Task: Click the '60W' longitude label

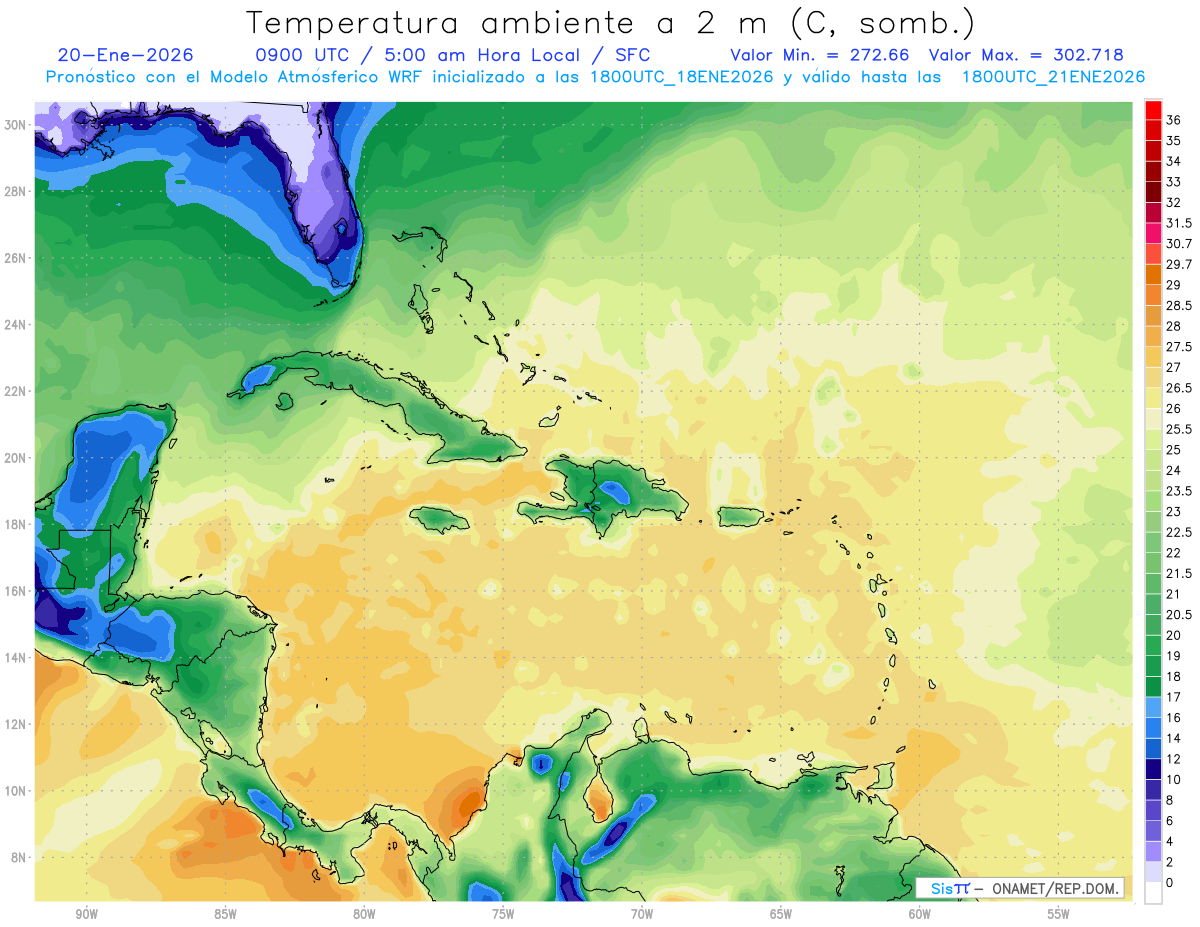Action: (x=920, y=914)
